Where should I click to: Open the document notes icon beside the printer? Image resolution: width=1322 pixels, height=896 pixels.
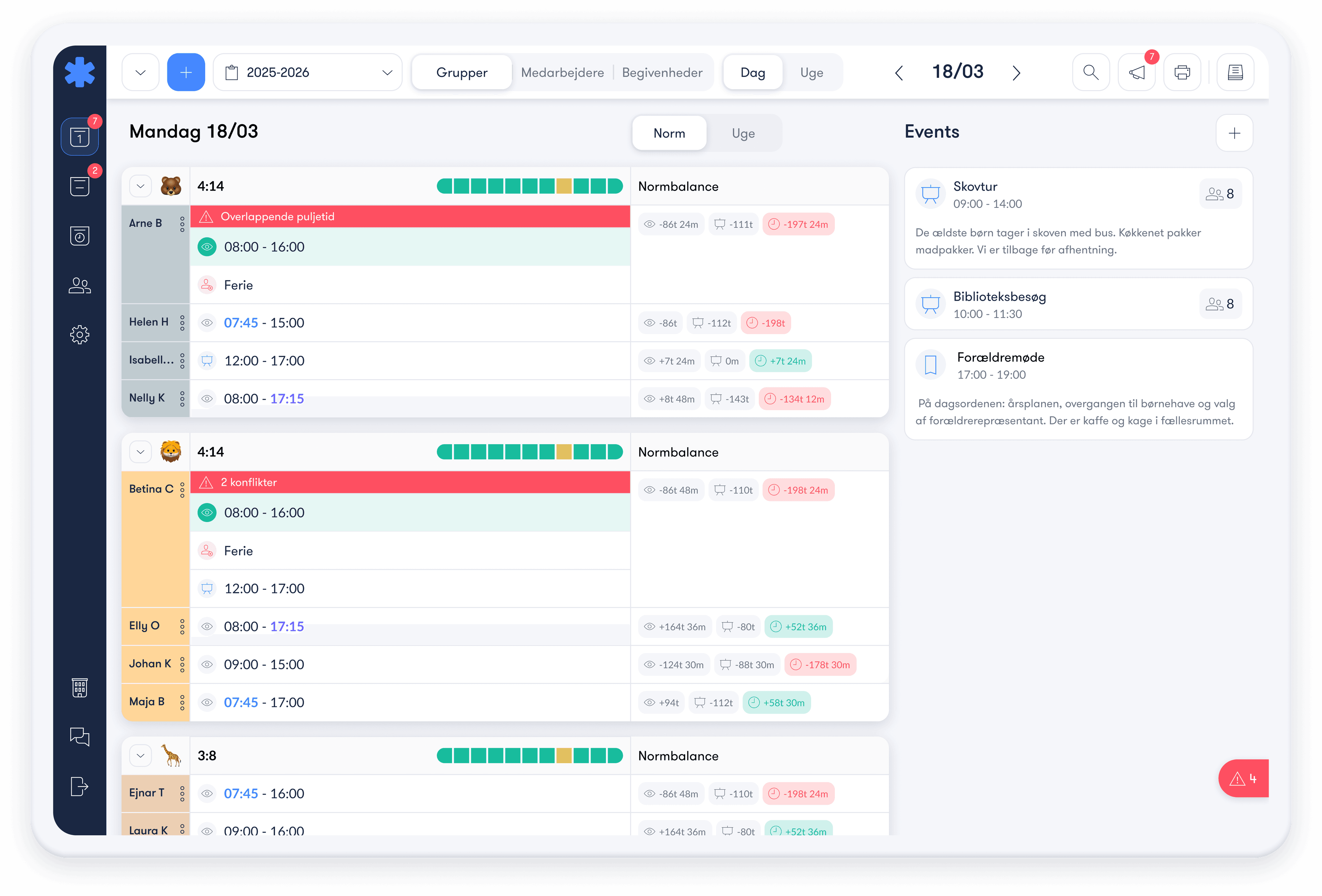click(x=1235, y=72)
